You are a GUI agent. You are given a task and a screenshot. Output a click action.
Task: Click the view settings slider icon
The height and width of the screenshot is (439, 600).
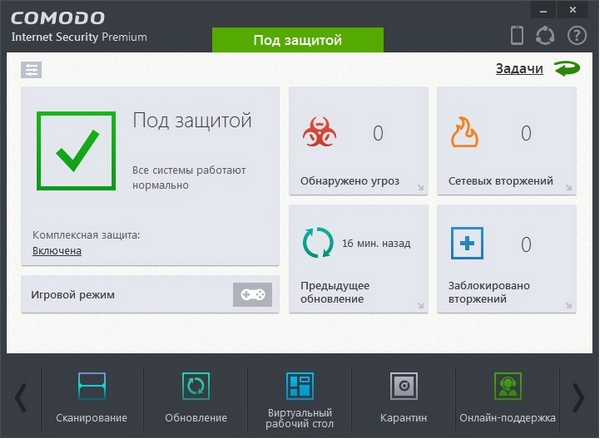click(32, 70)
